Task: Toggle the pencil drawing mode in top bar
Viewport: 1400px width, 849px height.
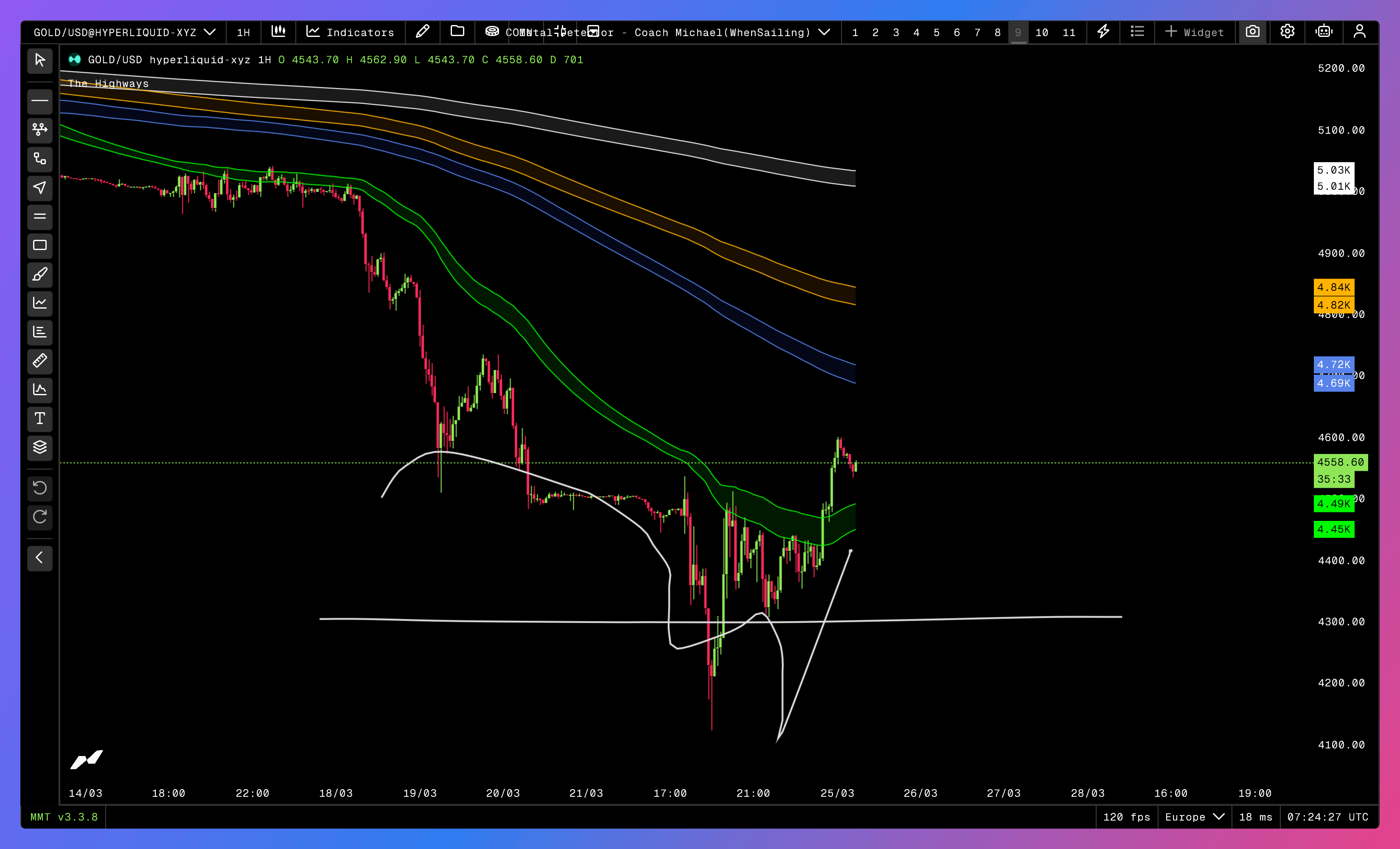Action: (x=422, y=32)
